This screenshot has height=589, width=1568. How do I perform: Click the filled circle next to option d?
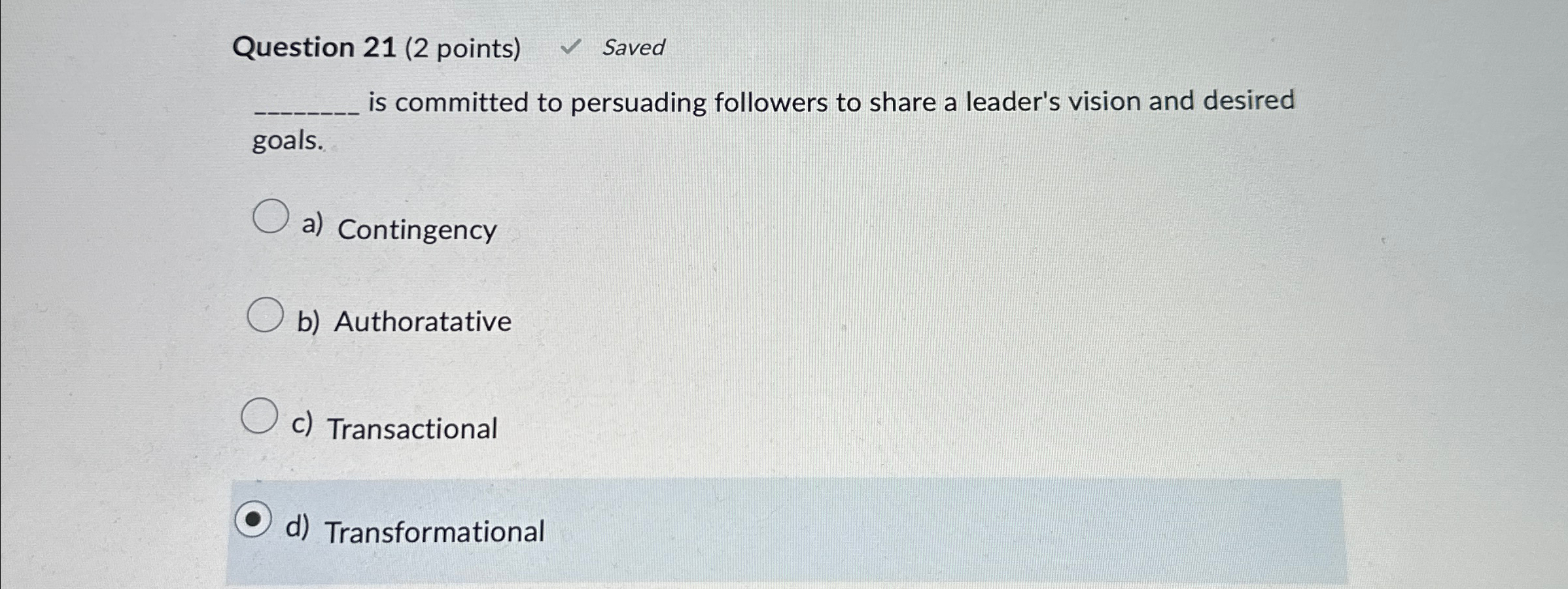256,520
